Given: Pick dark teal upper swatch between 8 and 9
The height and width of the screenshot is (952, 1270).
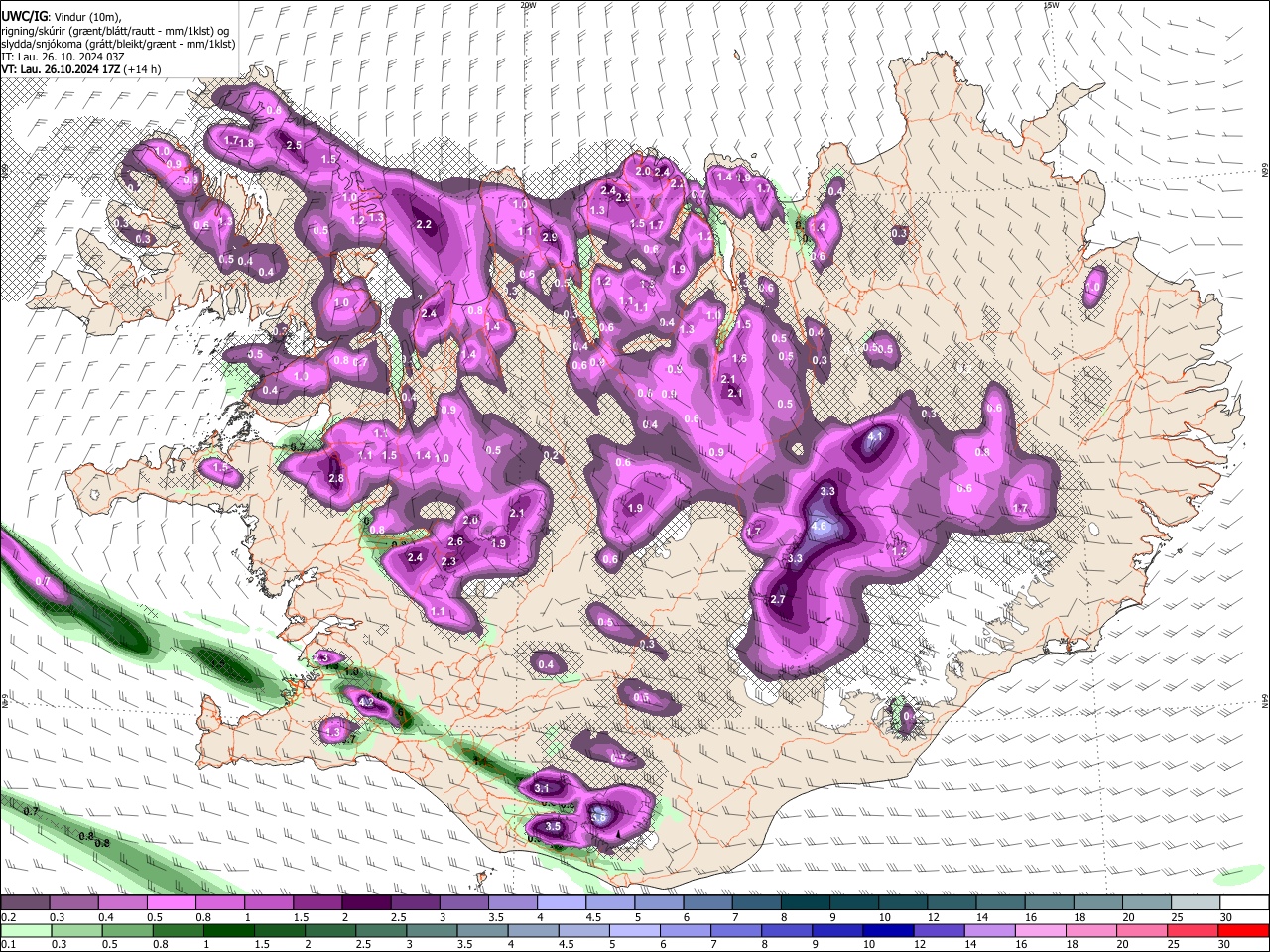Looking at the screenshot, I should click(805, 902).
